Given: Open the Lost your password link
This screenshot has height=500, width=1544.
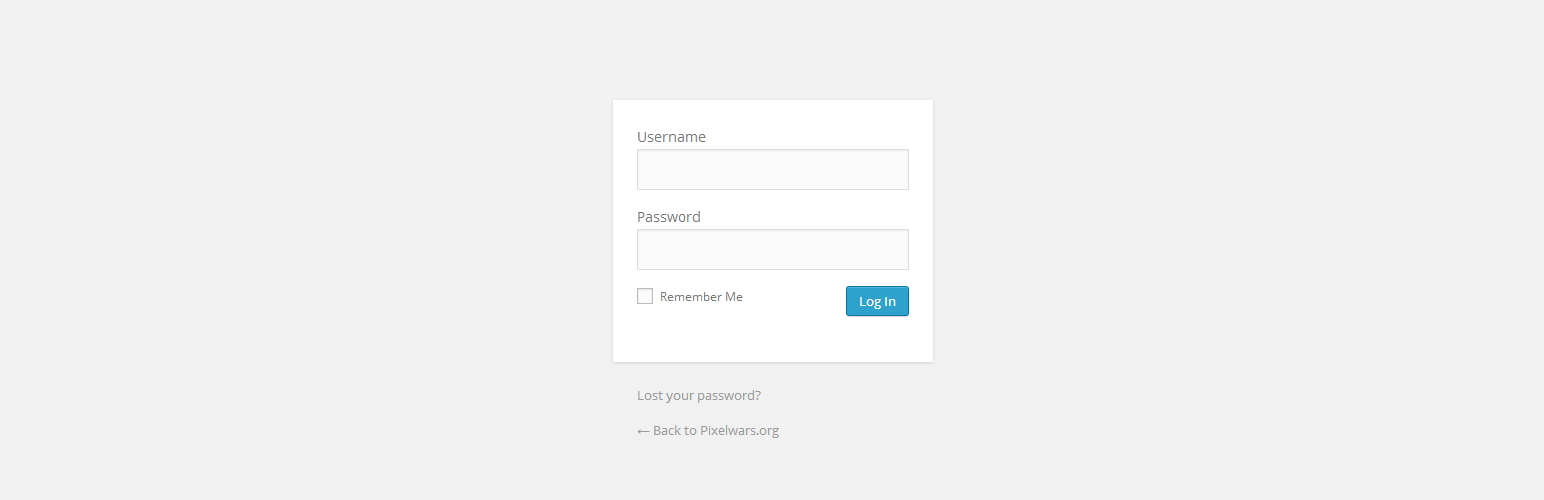Looking at the screenshot, I should pos(699,395).
